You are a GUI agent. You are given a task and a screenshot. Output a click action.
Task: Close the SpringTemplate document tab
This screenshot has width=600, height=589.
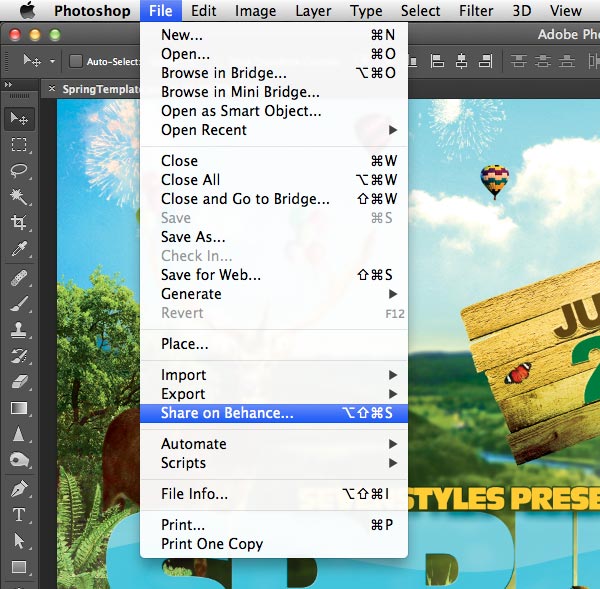pyautogui.click(x=52, y=89)
